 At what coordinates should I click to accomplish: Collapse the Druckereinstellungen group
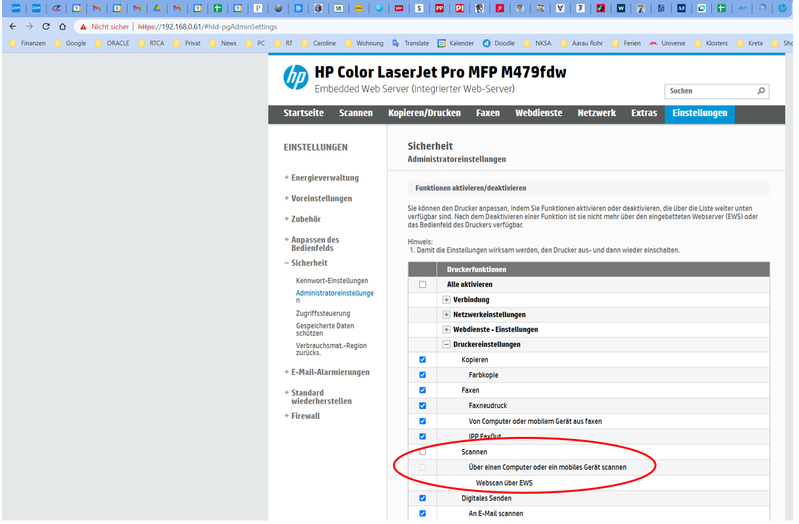(x=446, y=345)
